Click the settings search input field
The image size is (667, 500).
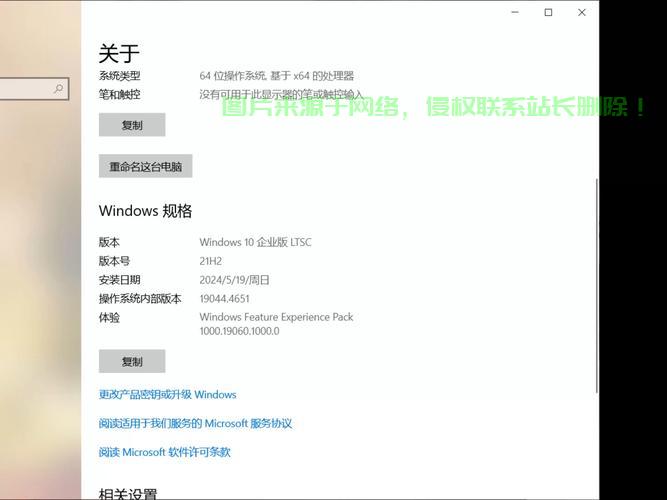[34, 89]
